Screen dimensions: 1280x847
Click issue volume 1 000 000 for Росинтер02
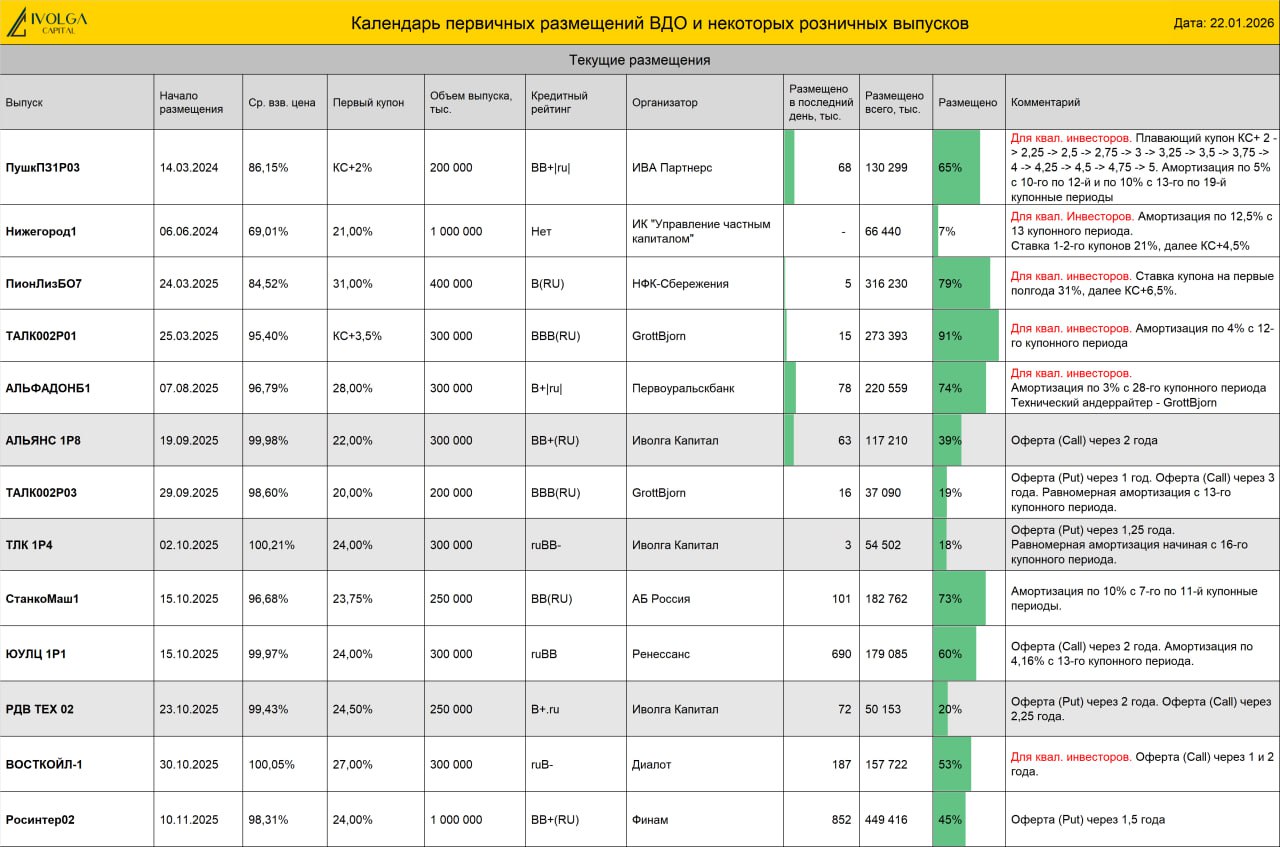tap(456, 820)
